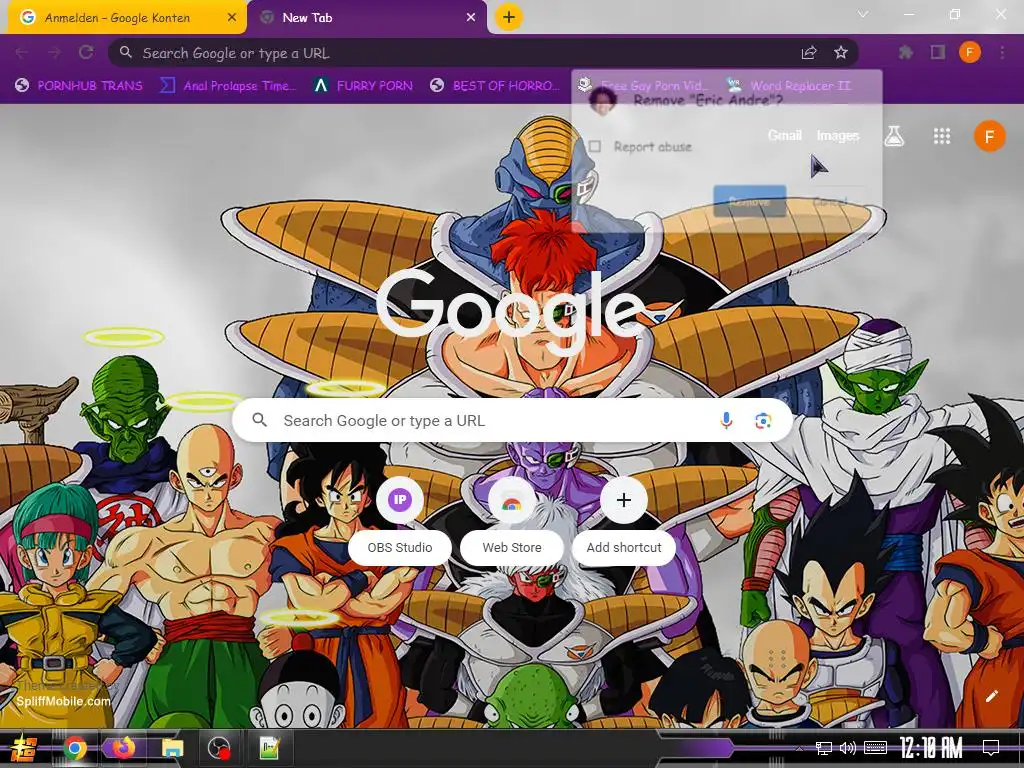Expand hidden system tray icons
This screenshot has height=768, width=1024.
click(x=799, y=748)
